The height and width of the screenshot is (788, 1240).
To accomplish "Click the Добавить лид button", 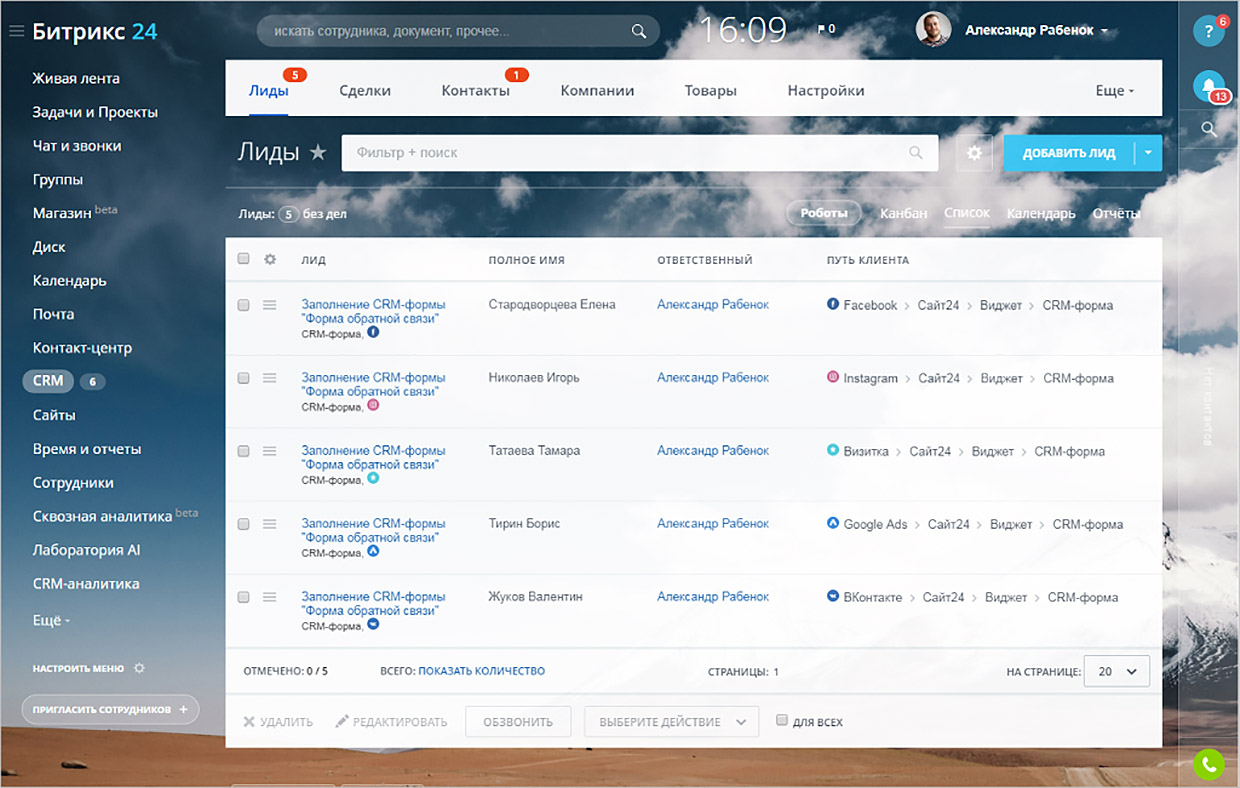I will 1069,153.
